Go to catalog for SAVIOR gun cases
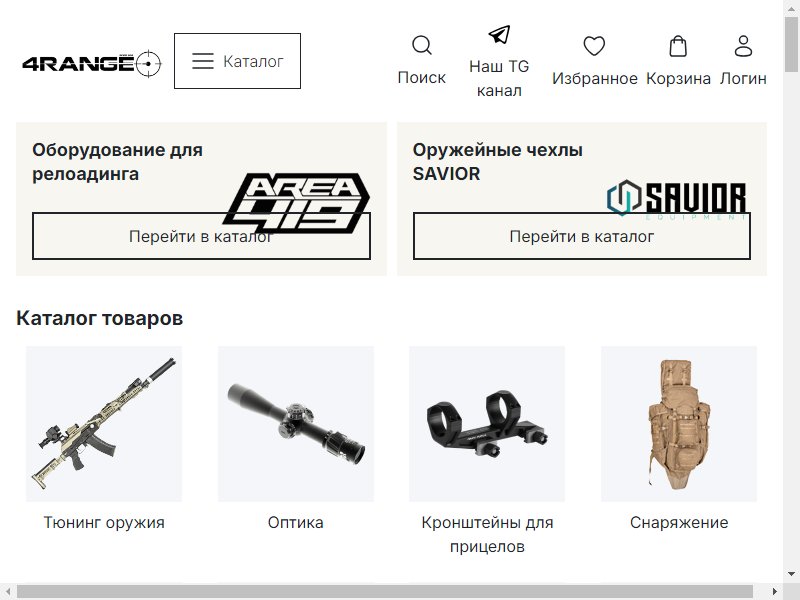This screenshot has width=800, height=600. (582, 236)
